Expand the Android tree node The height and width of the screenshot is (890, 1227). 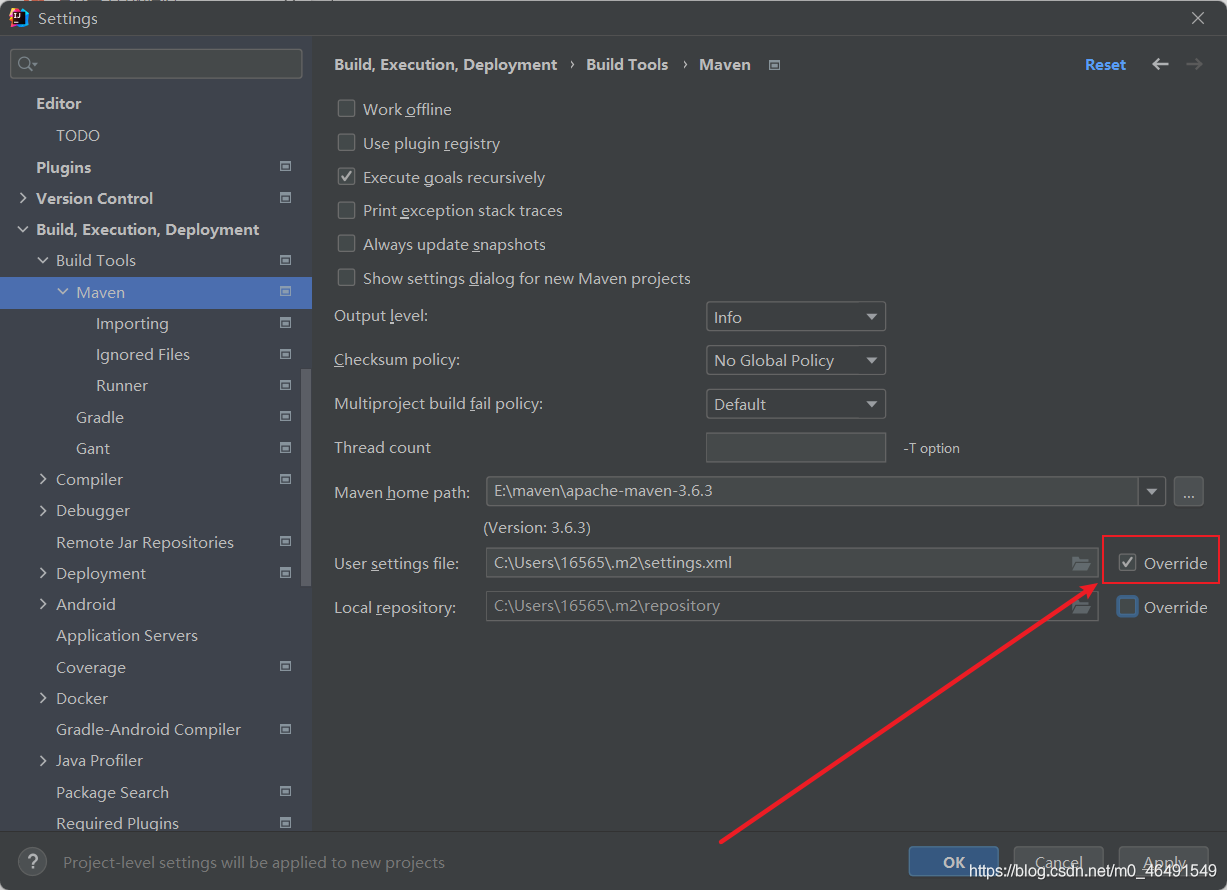42,604
